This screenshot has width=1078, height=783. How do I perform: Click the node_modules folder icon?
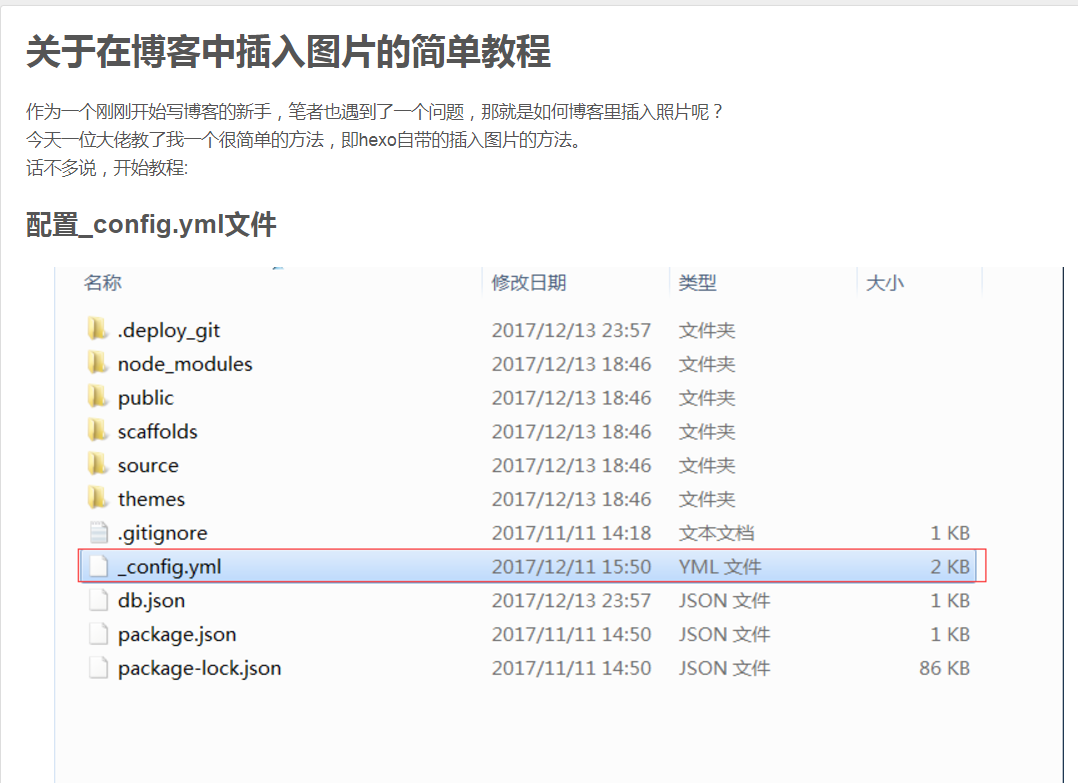[98, 363]
